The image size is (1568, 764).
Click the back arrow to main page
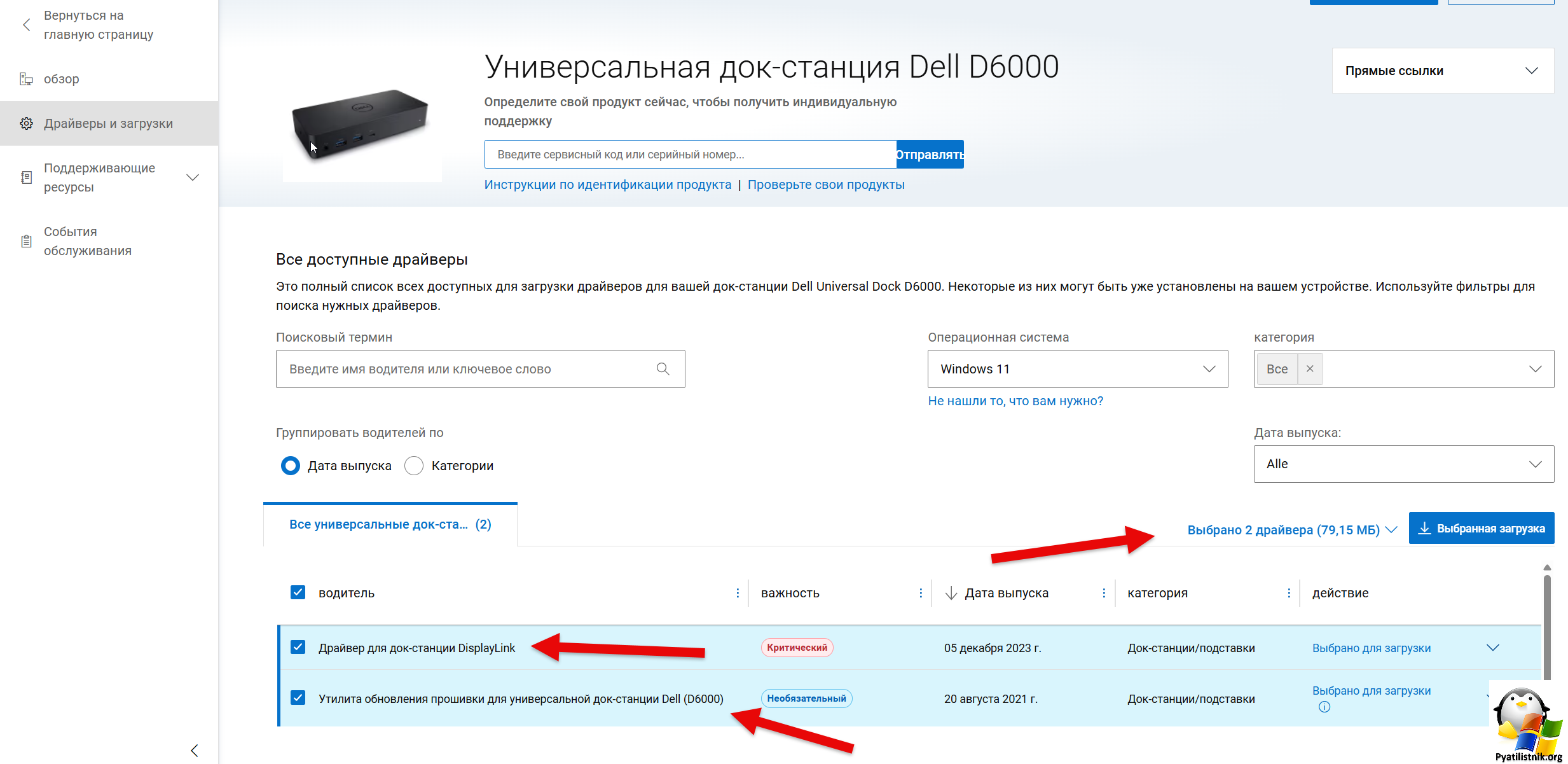point(27,25)
